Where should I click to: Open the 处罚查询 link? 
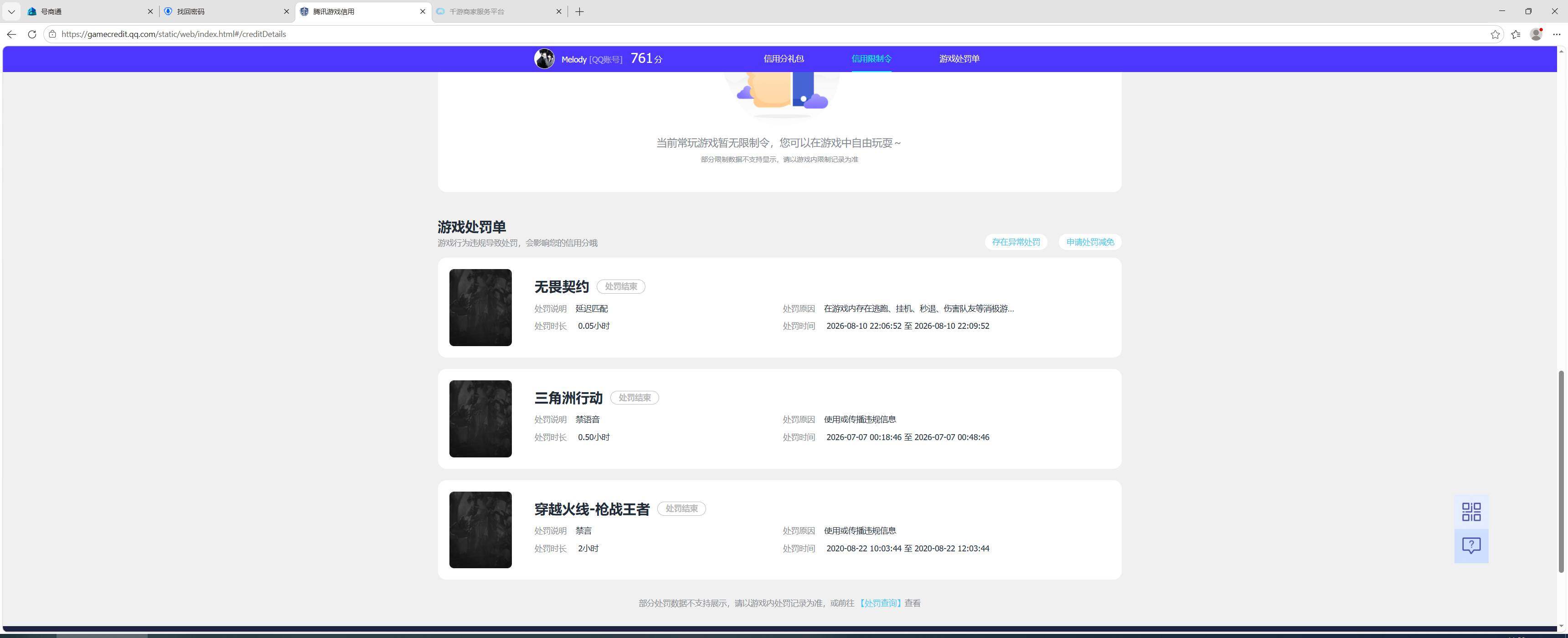880,603
